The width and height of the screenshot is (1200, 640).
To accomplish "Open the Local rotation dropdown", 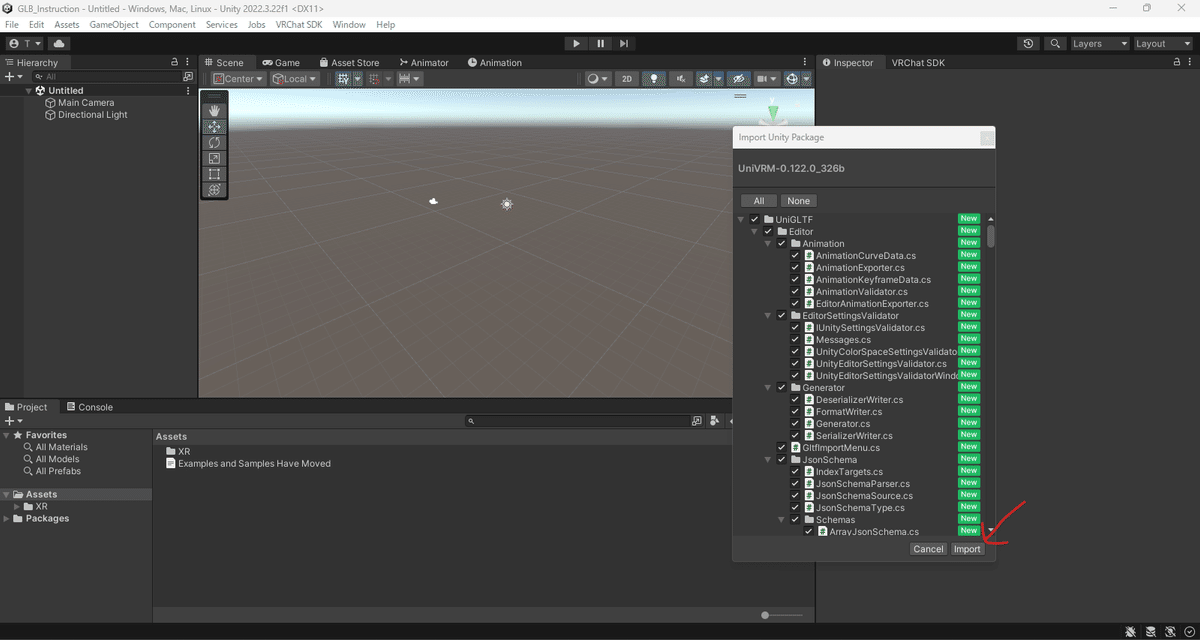I will coord(294,79).
